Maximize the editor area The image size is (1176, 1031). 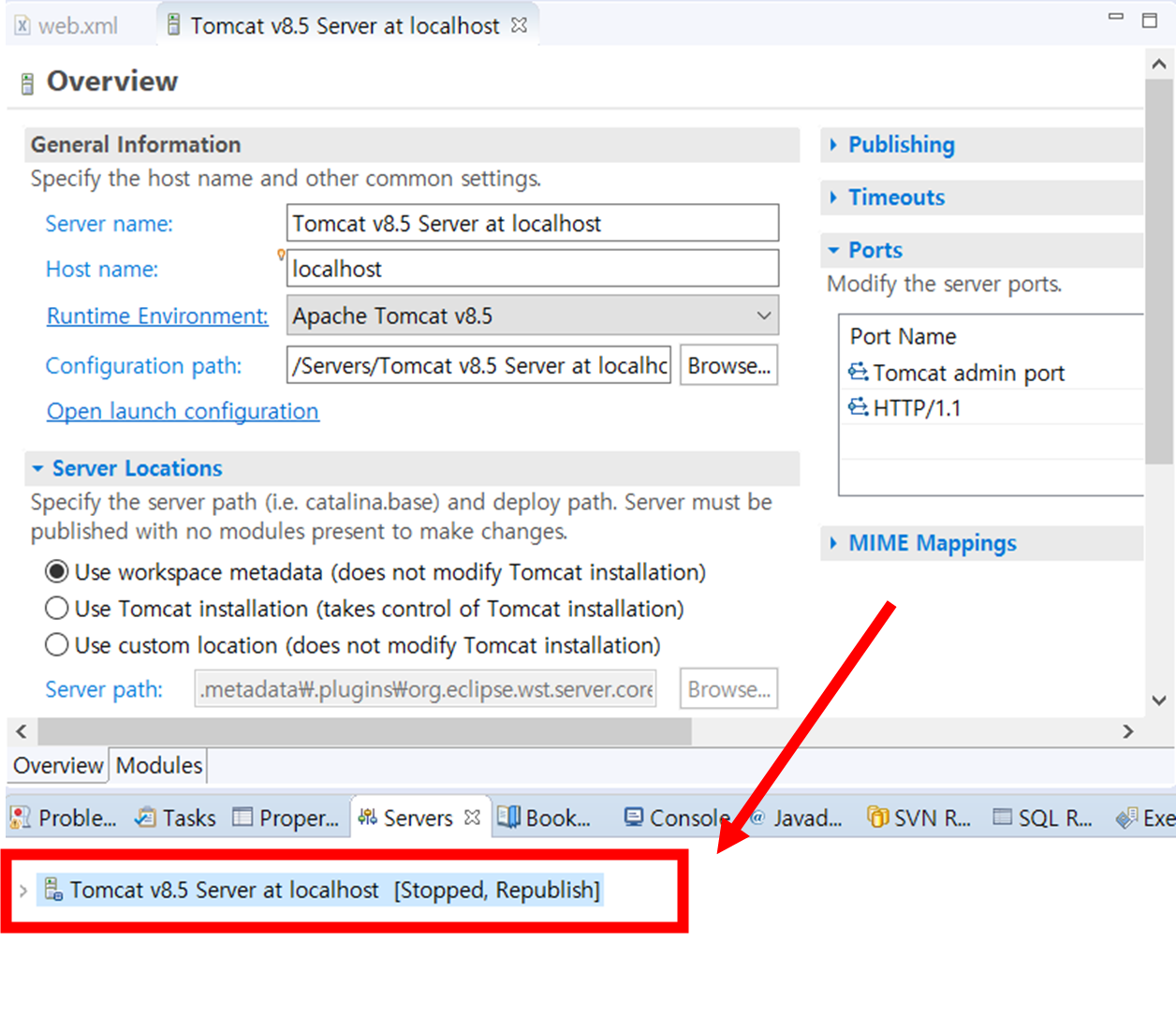pos(1150,20)
